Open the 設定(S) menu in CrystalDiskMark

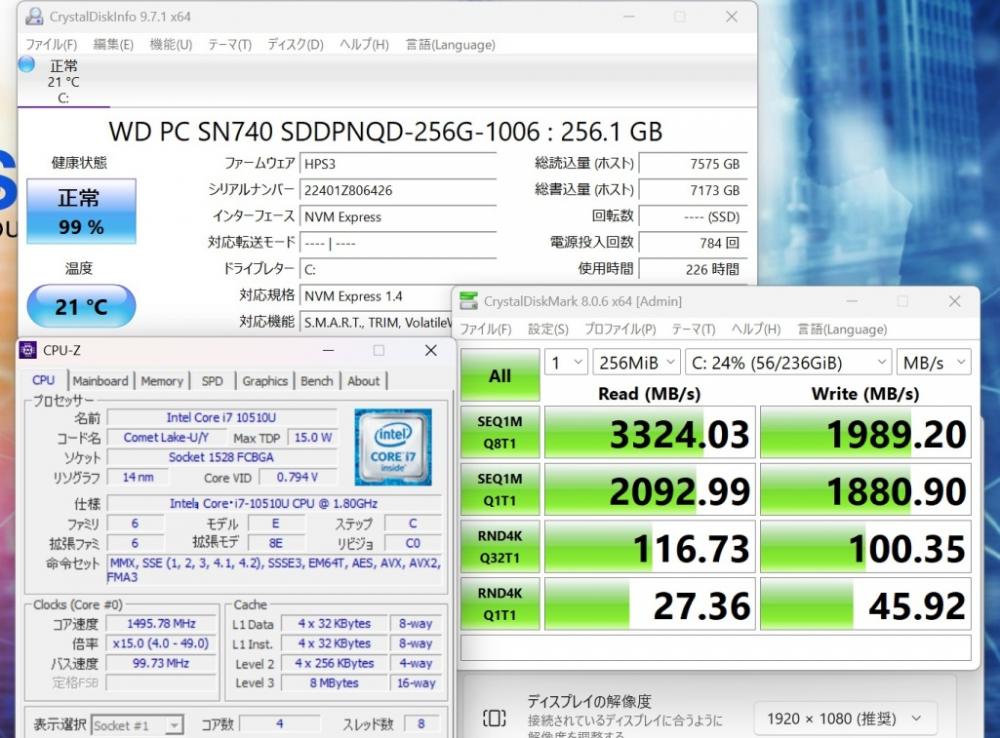tap(548, 329)
